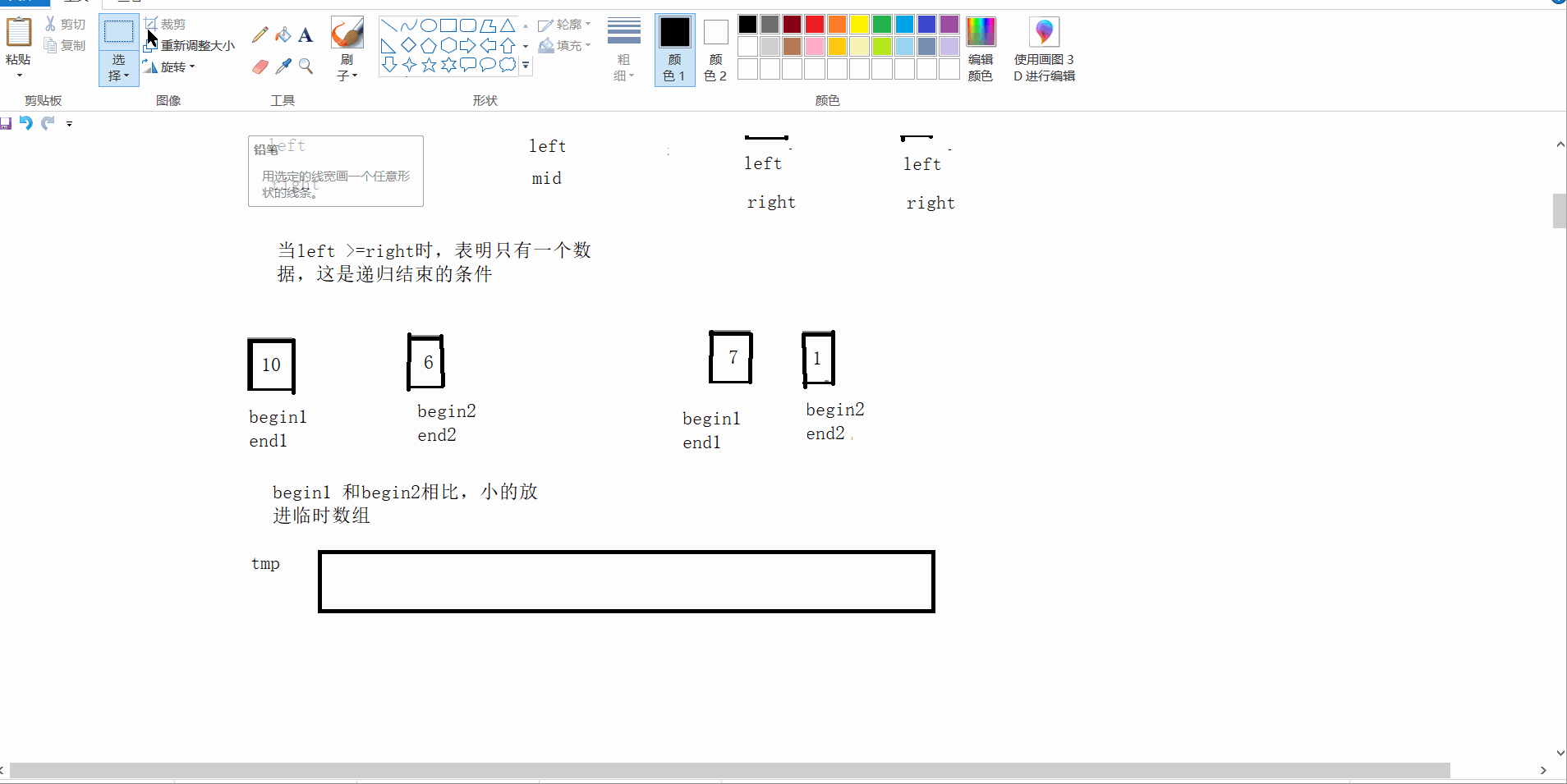Select the Text tool
The width and height of the screenshot is (1567, 784).
tap(306, 35)
